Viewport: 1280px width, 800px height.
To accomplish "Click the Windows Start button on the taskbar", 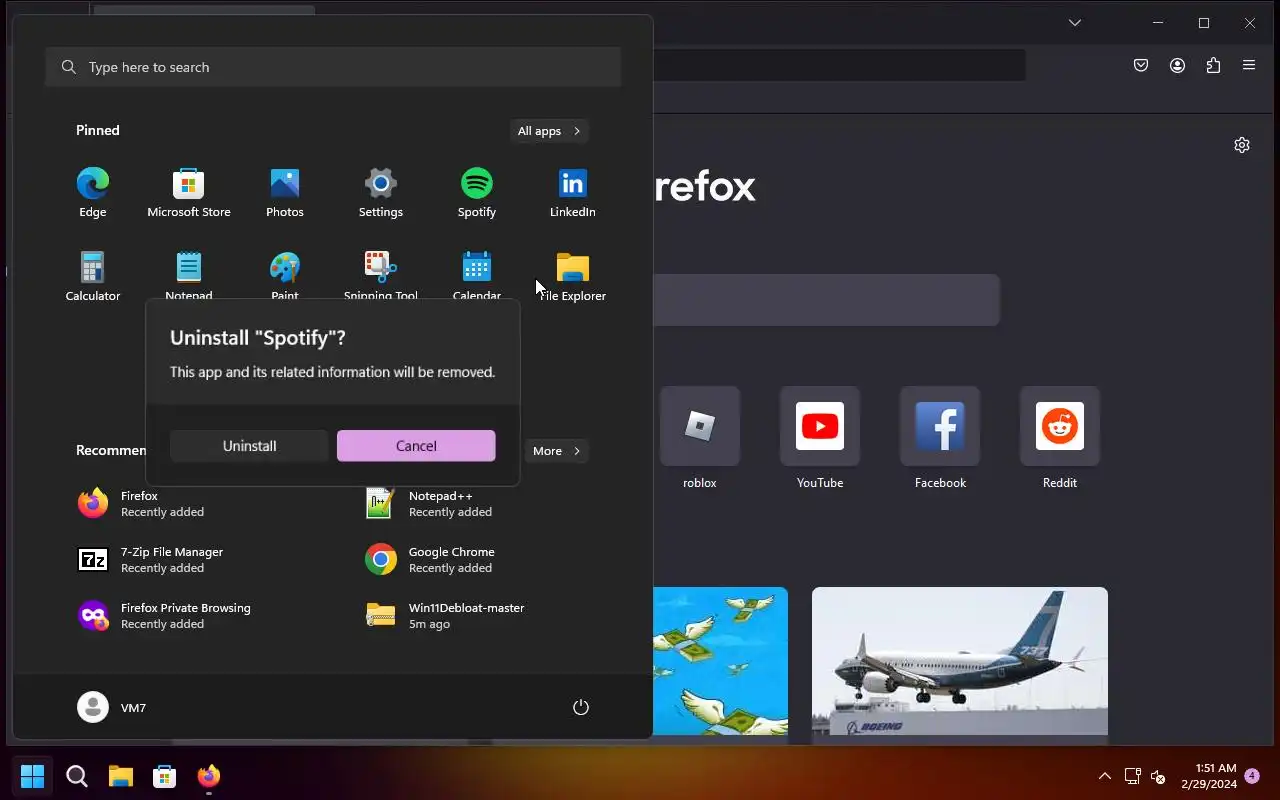I will [33, 776].
